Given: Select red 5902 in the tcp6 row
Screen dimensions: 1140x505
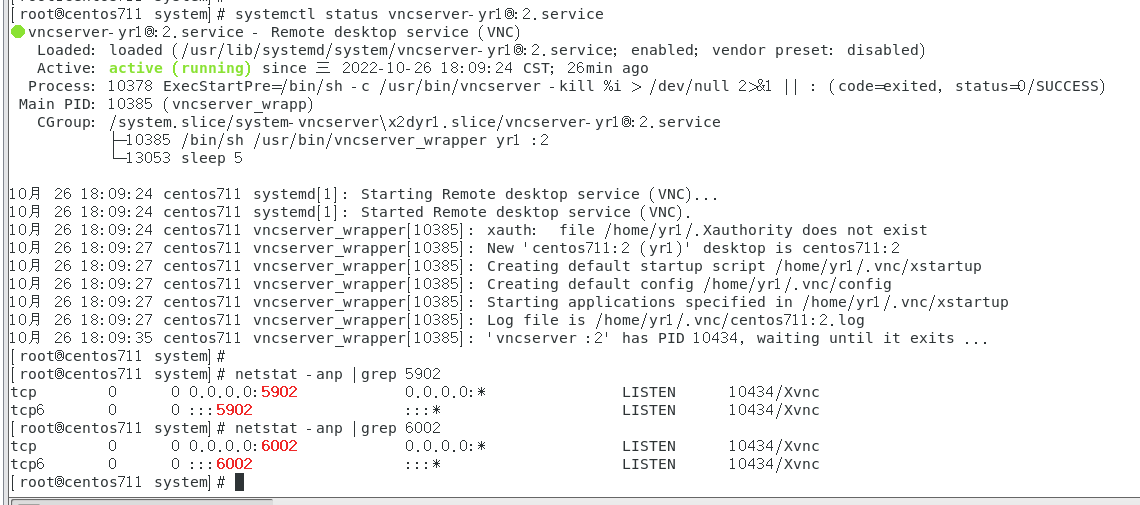Looking at the screenshot, I should coord(234,410).
